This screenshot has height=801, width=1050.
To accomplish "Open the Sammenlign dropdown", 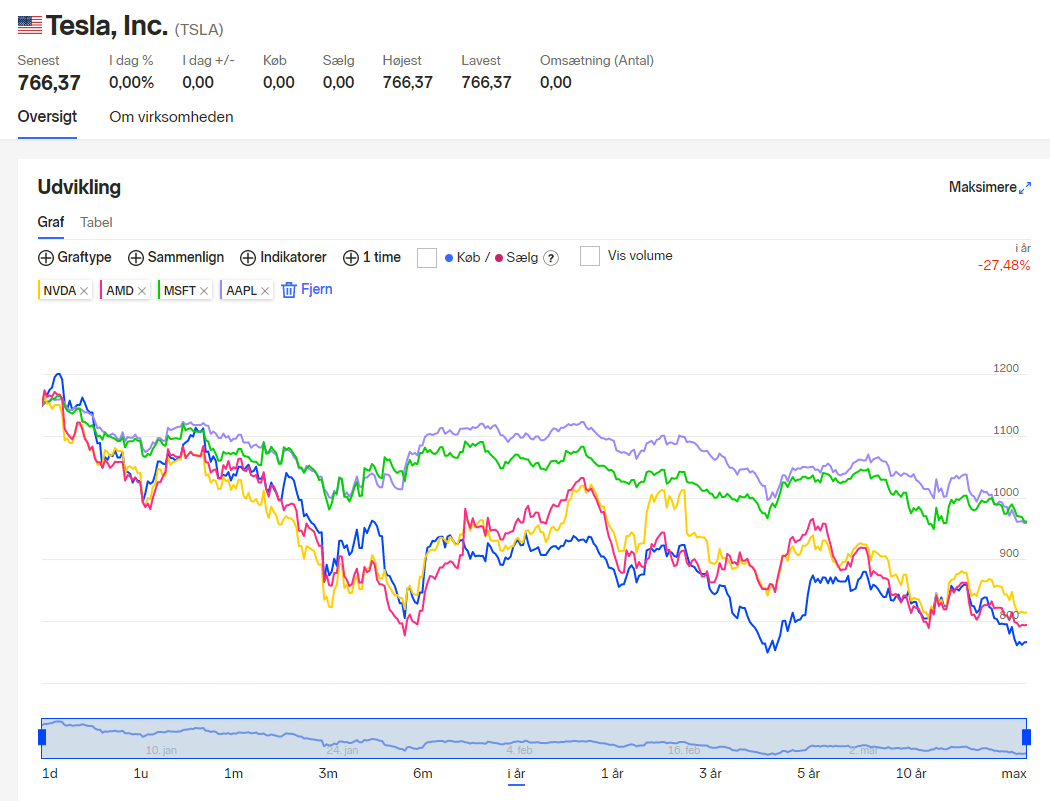I will (176, 257).
